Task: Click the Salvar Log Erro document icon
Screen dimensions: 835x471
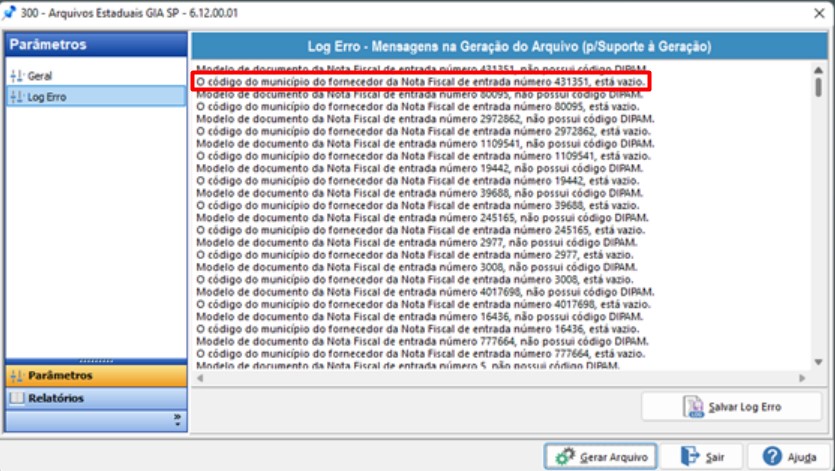Action: 693,407
